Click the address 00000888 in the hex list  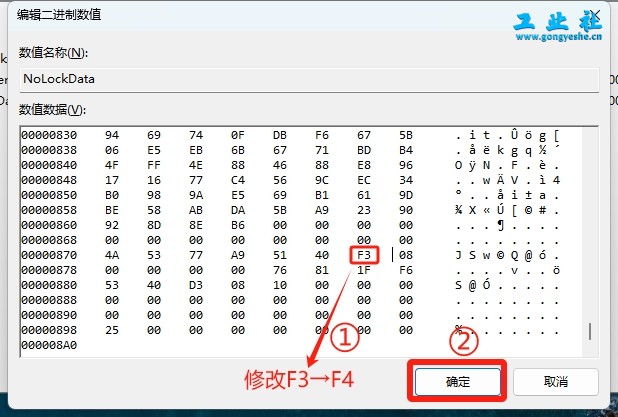tap(49, 300)
